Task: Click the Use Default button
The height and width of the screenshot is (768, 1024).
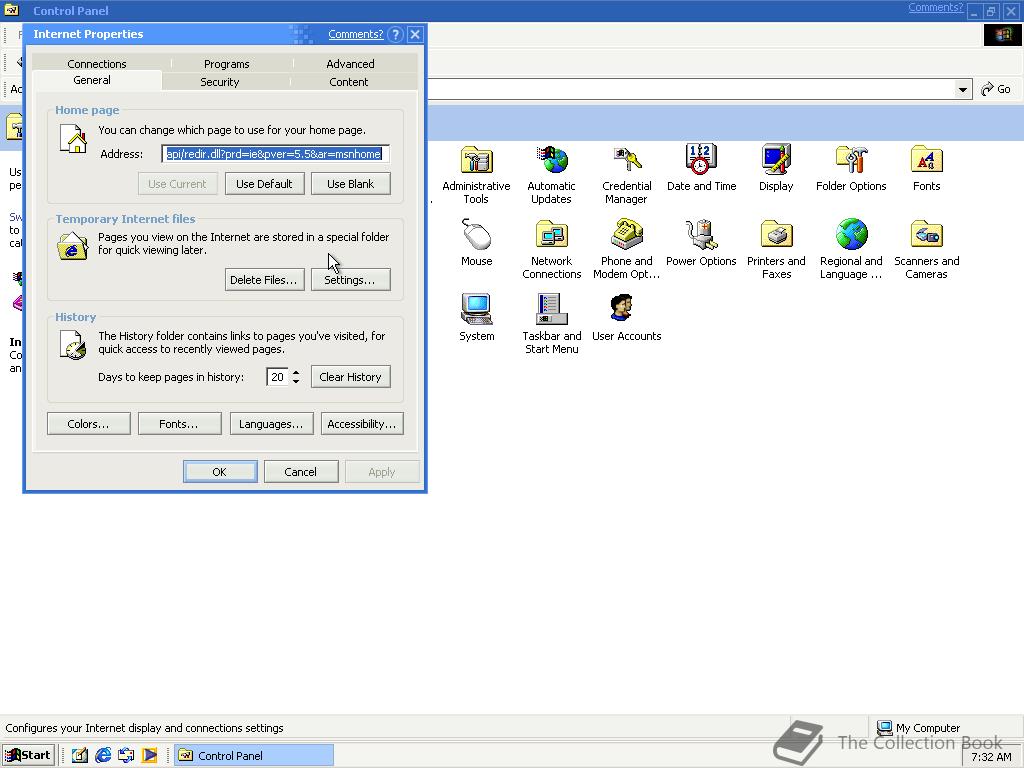Action: coord(264,184)
